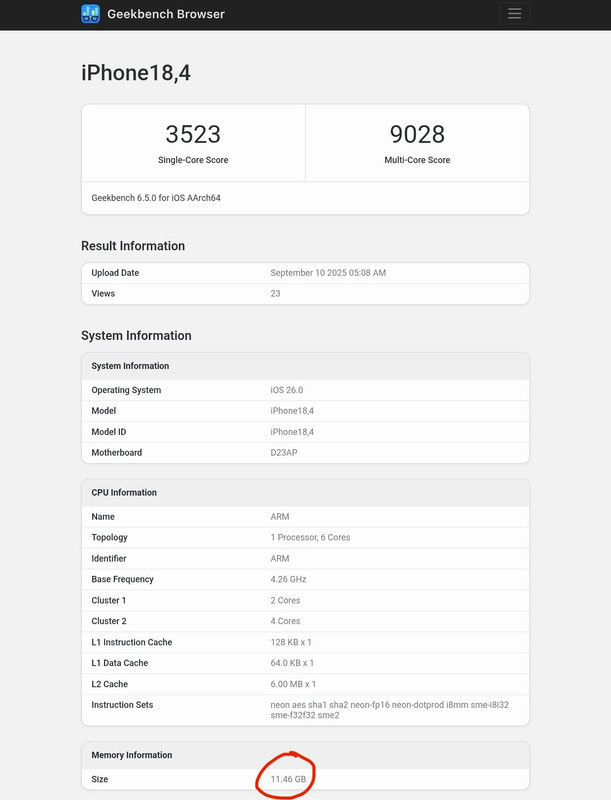Screen dimensions: 611x800
Task: Select the neon aes sha1 instruction sets text
Action: 390,710
